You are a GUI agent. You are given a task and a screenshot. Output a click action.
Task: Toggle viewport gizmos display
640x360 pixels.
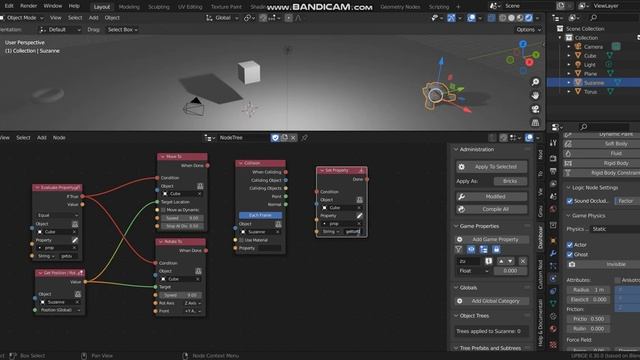point(451,18)
